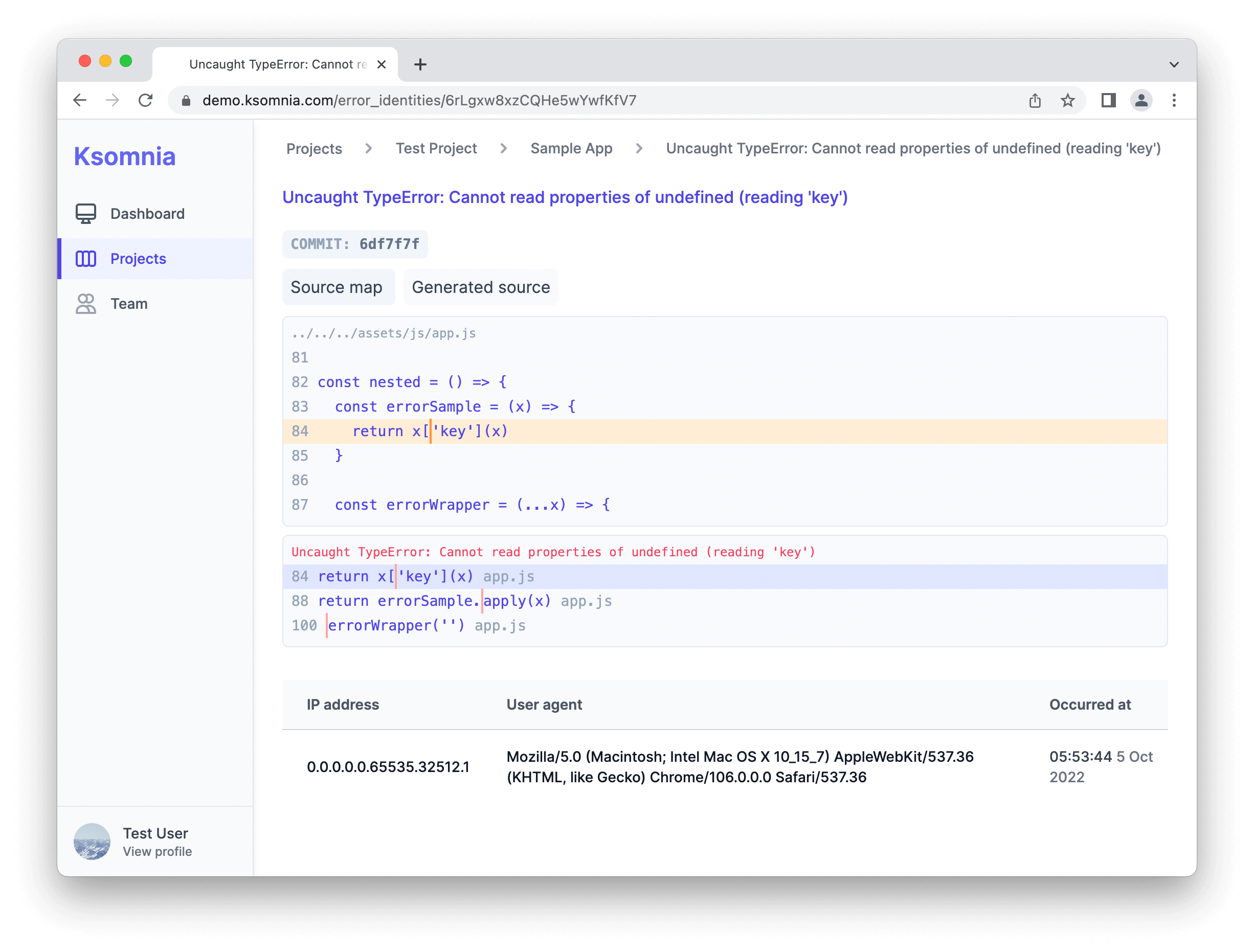The height and width of the screenshot is (952, 1254).
Task: Bookmark this page with the star icon
Action: click(1067, 100)
